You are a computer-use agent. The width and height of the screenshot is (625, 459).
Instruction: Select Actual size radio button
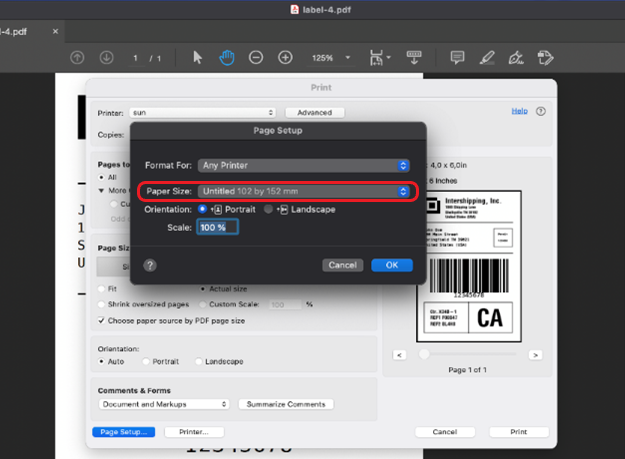[x=203, y=288]
